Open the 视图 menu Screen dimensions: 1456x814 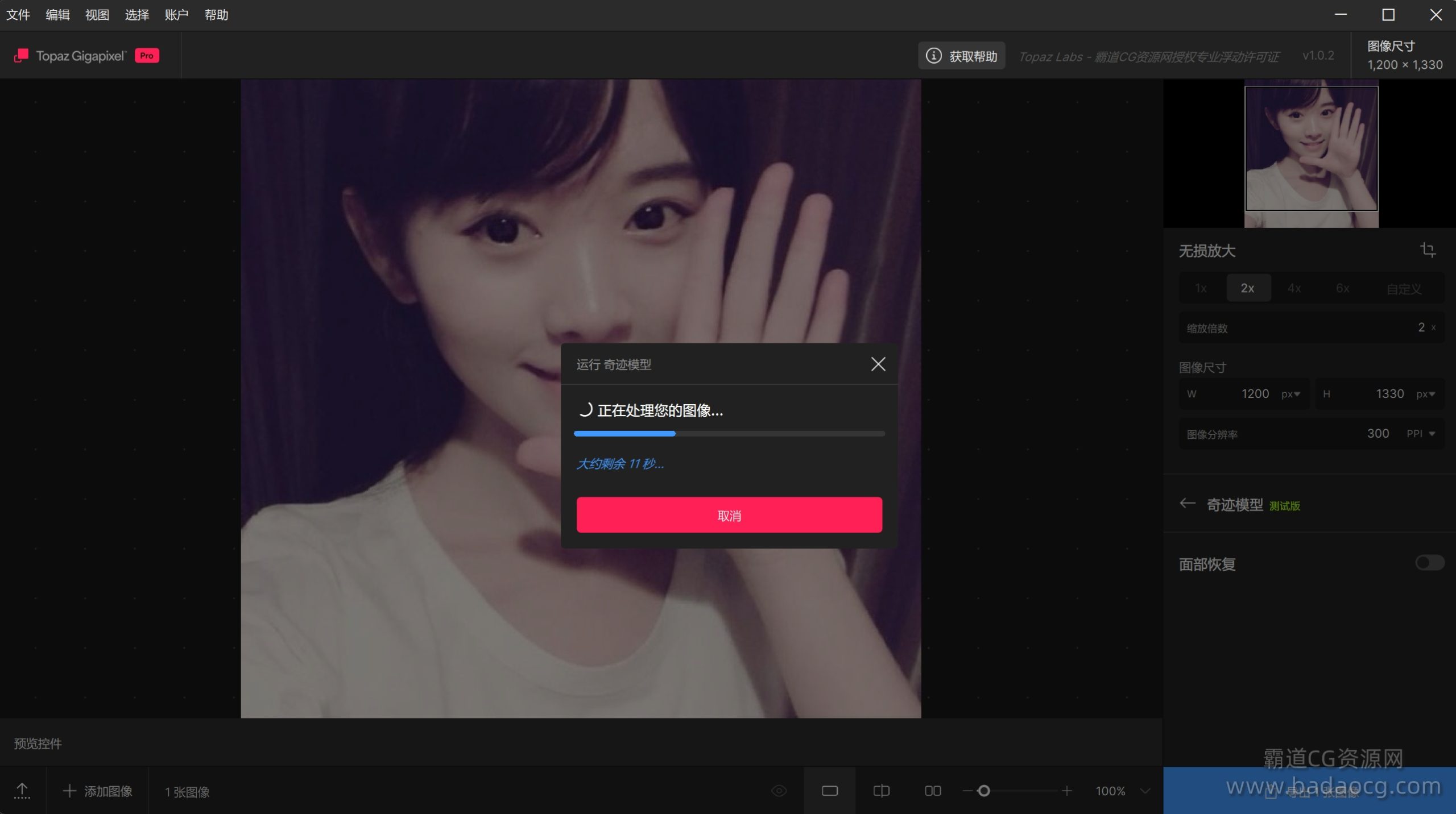click(97, 15)
